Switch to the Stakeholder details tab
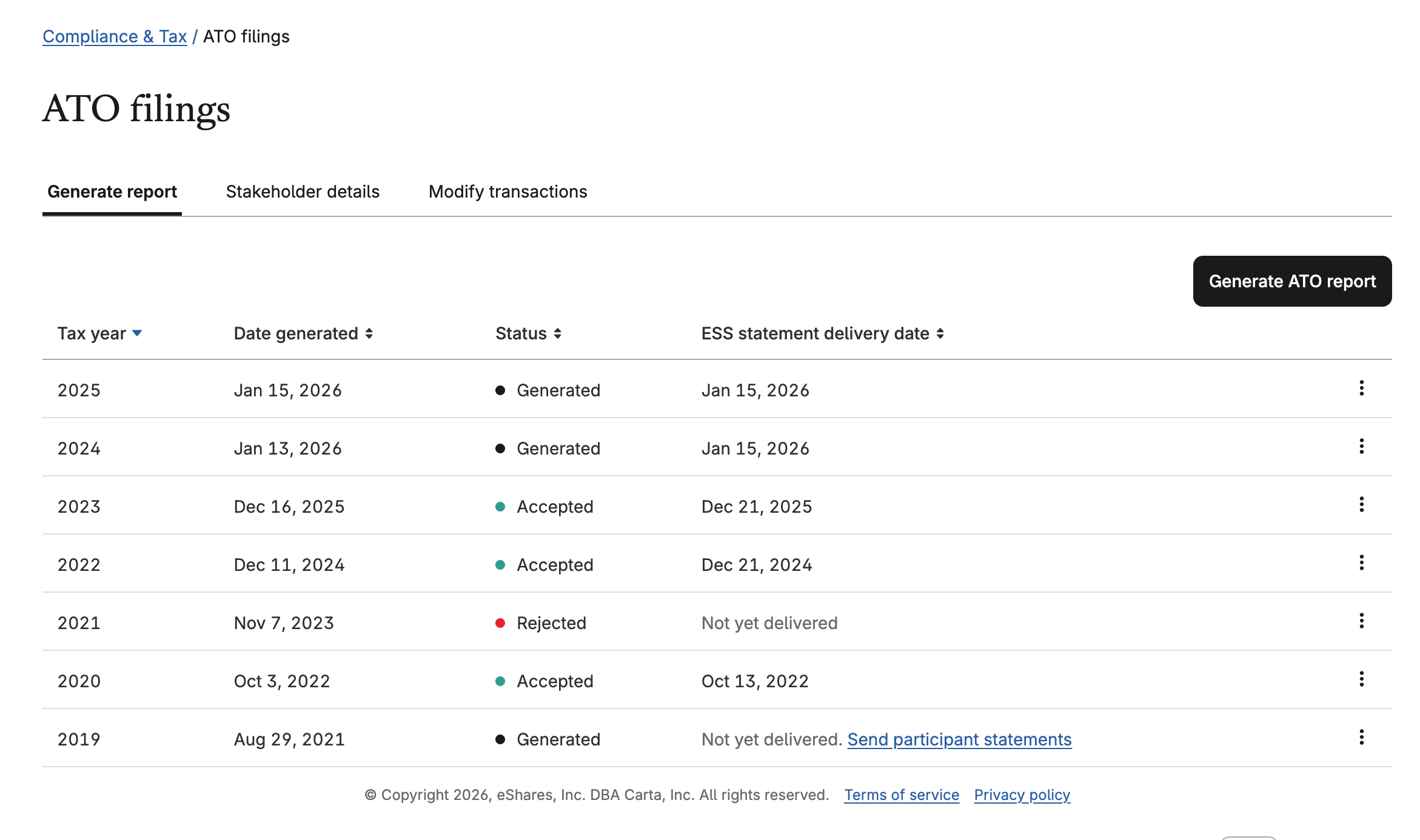Viewport: 1420px width, 840px height. (x=303, y=192)
